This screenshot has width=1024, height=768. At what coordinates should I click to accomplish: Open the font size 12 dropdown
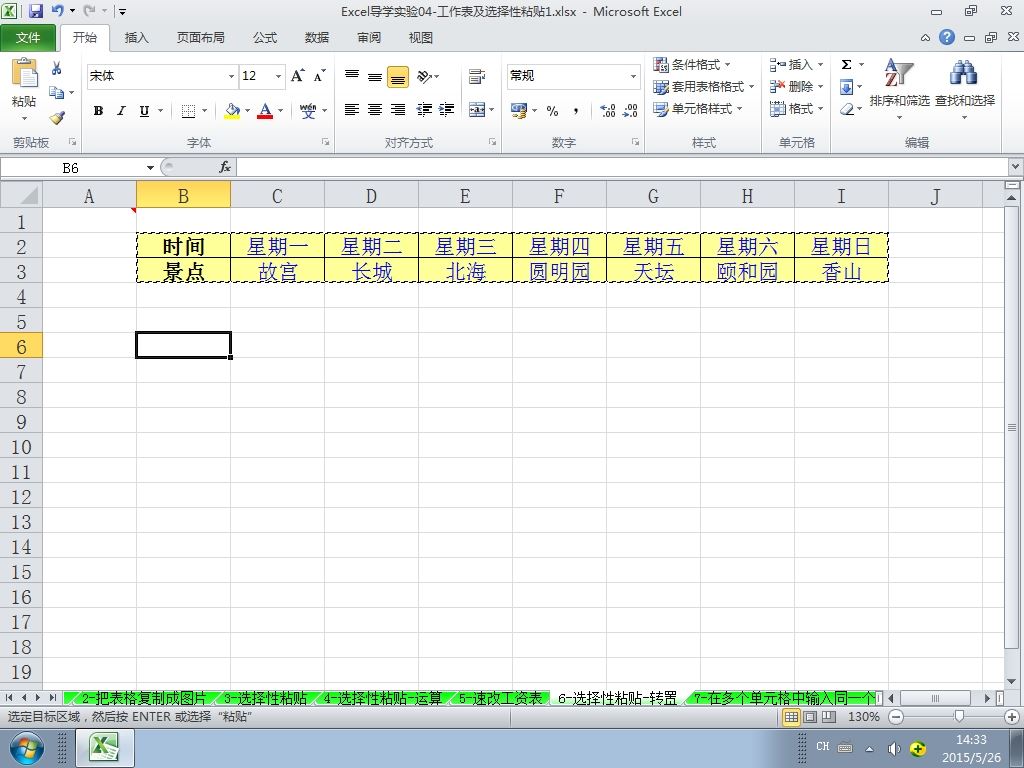point(278,76)
